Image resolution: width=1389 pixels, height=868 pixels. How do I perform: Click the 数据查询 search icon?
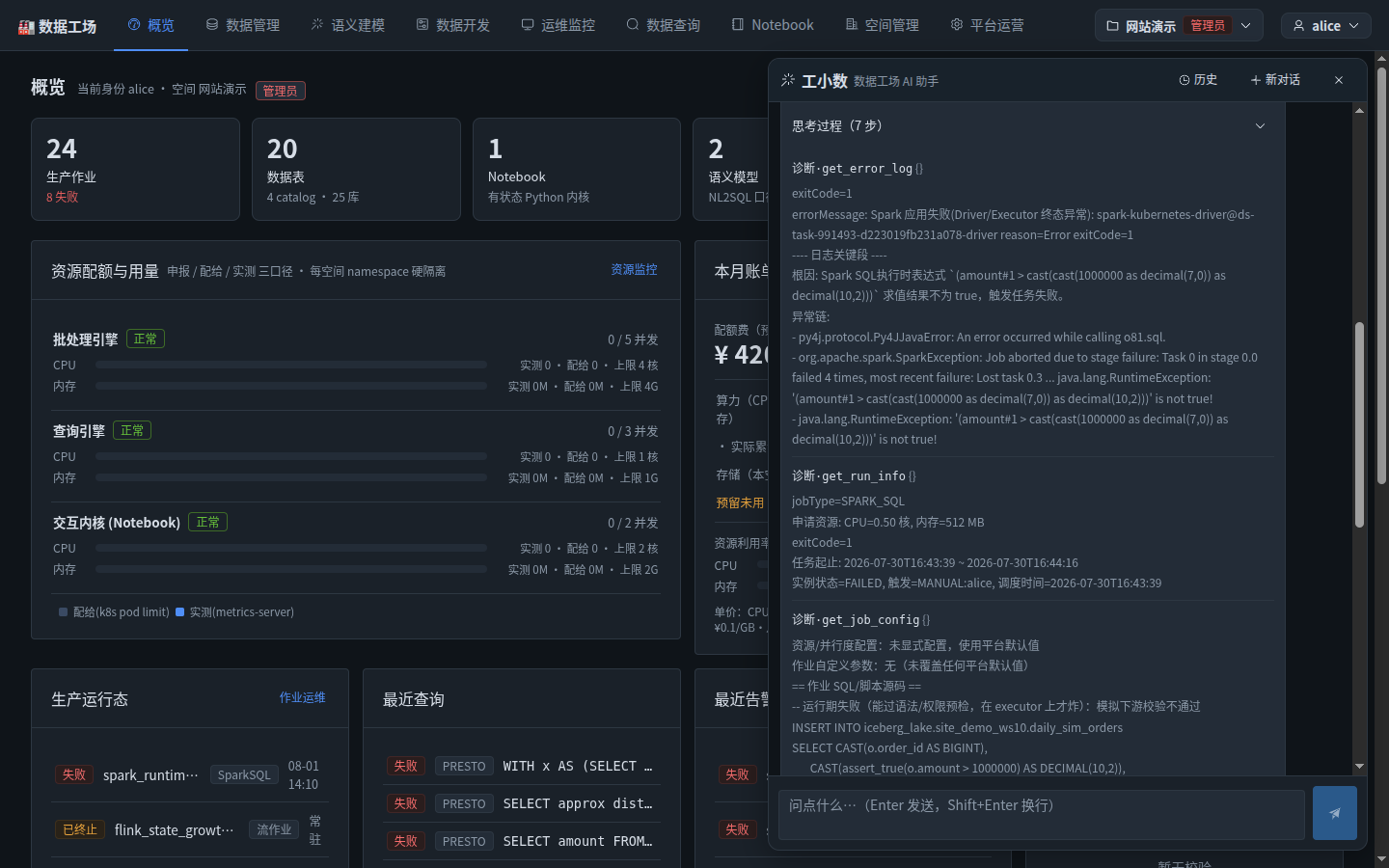[x=633, y=25]
